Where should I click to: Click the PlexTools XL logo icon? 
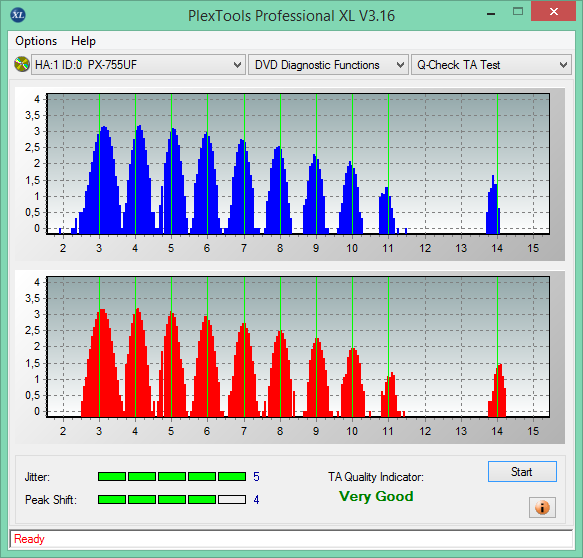click(18, 15)
